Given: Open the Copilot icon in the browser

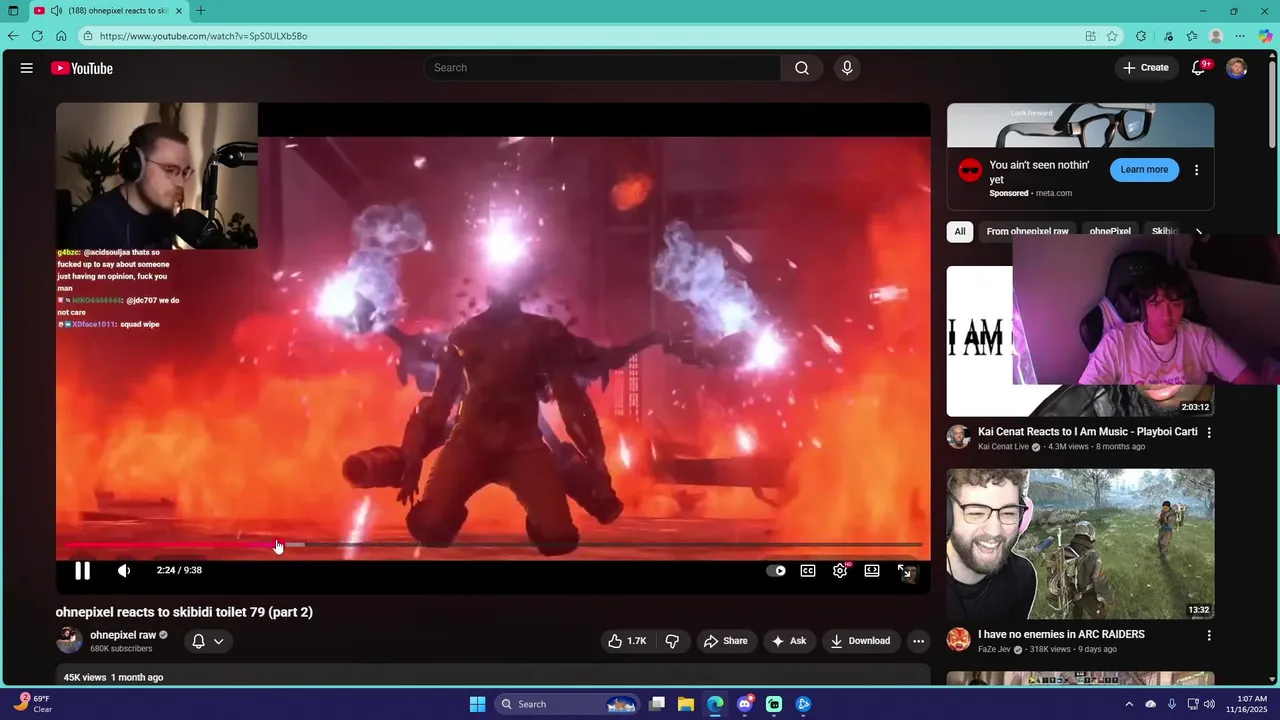Looking at the screenshot, I should coord(1265,36).
